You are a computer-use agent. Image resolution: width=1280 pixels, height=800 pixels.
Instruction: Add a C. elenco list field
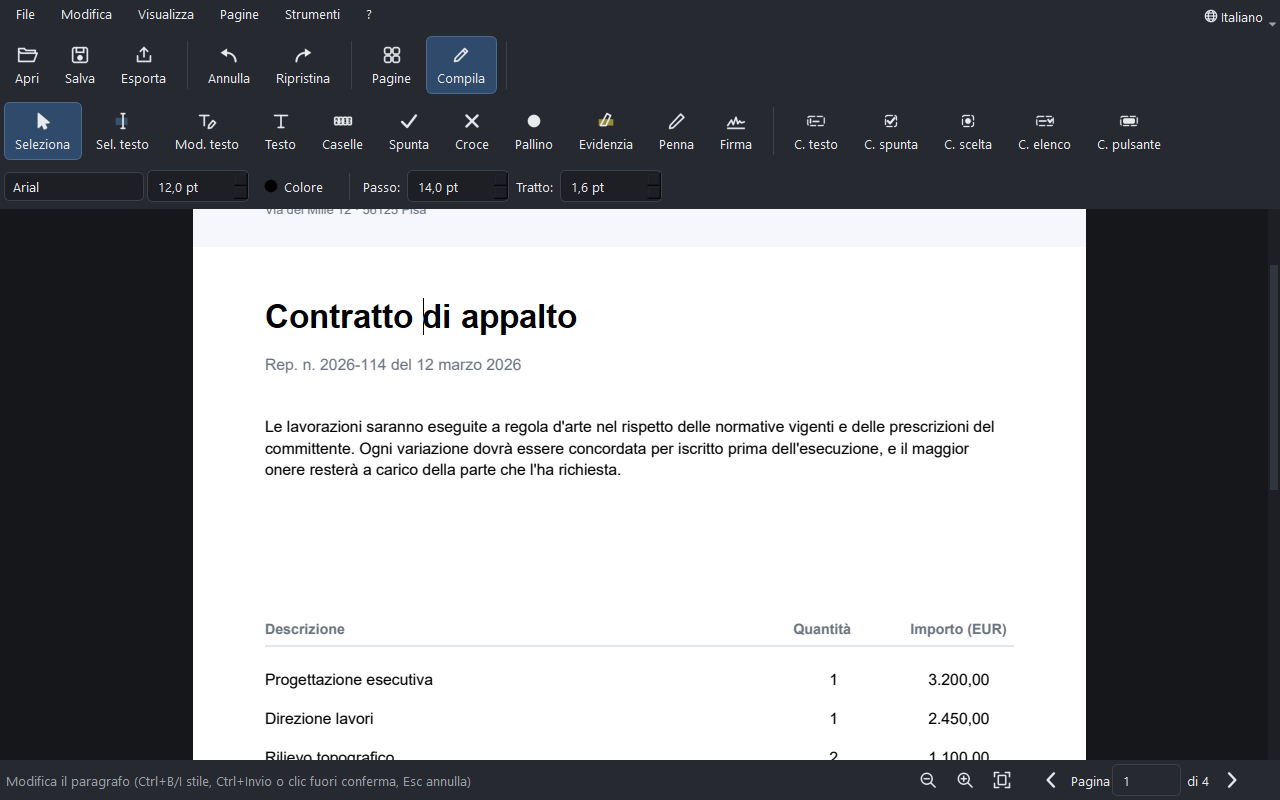pos(1044,131)
